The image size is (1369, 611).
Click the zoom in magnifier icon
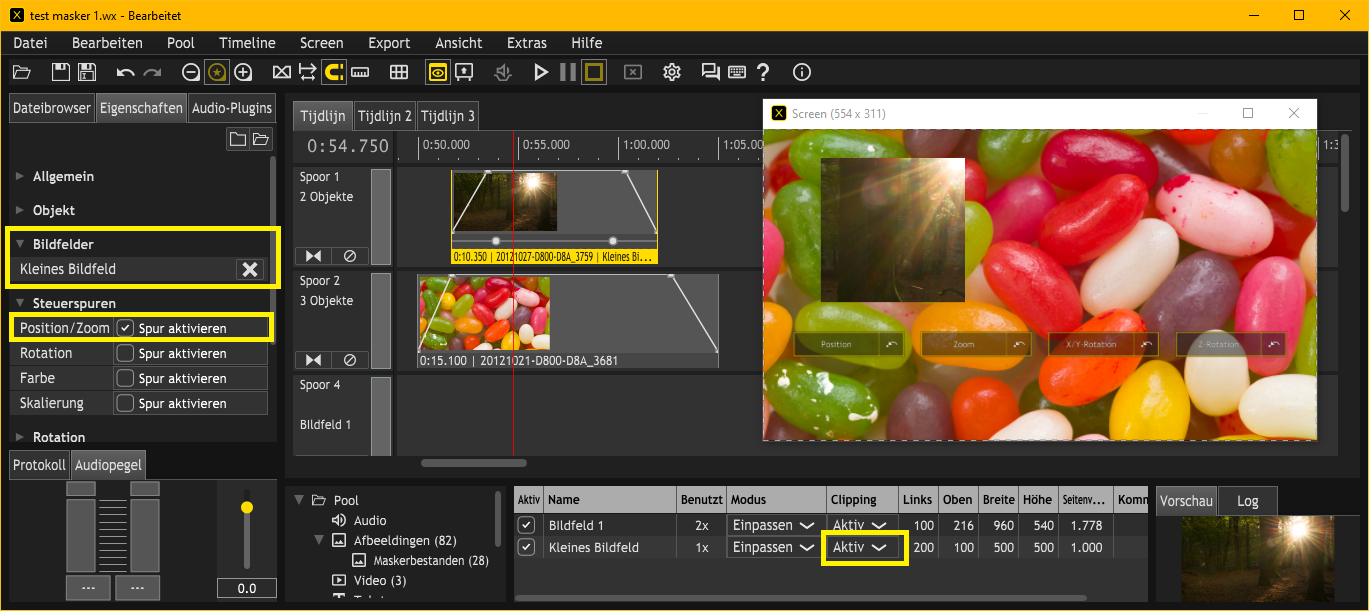pyautogui.click(x=243, y=72)
